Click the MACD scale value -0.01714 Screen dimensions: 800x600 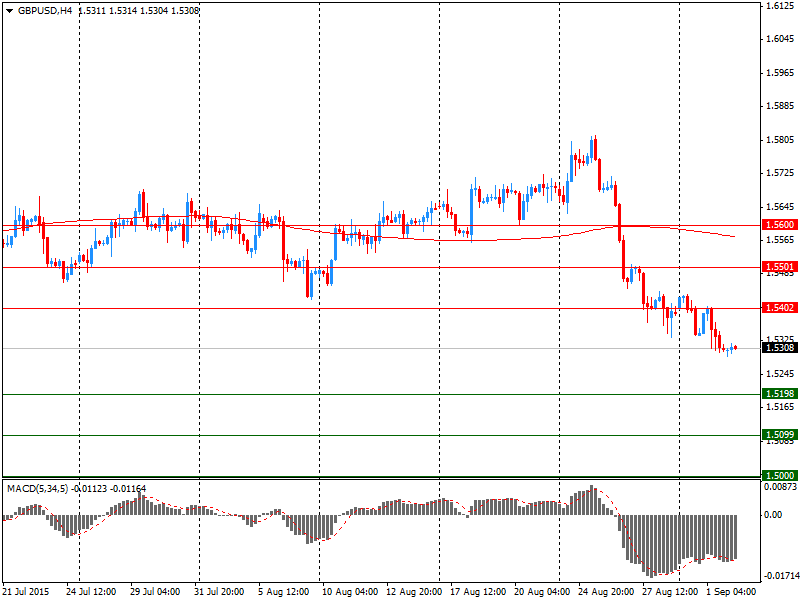pyautogui.click(x=781, y=576)
